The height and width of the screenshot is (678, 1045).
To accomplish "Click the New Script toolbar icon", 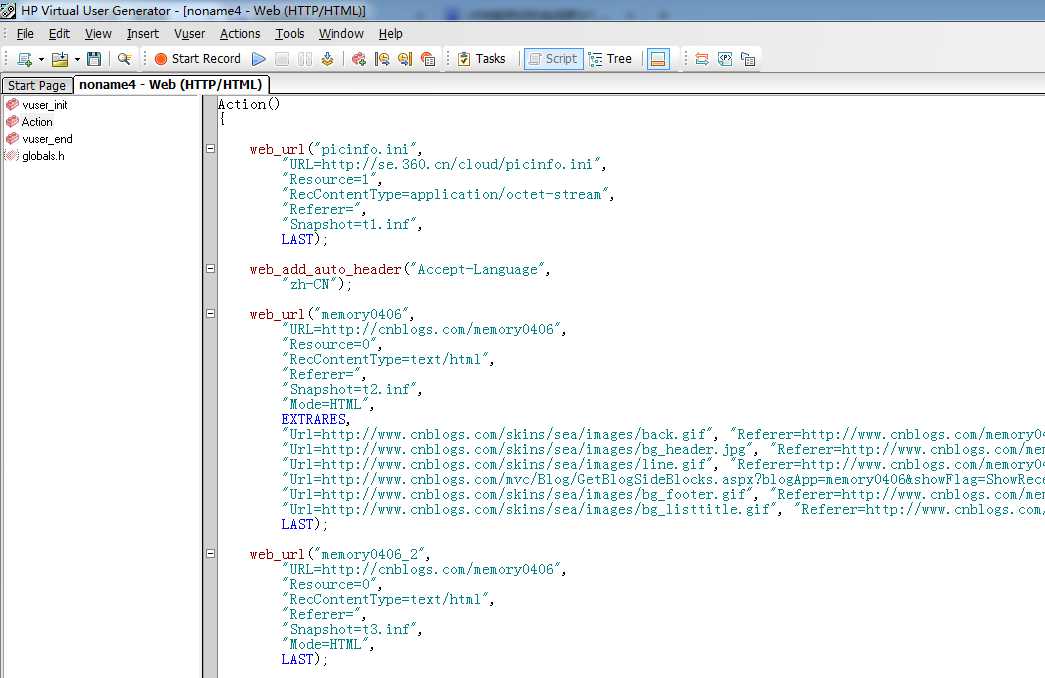I will (x=25, y=59).
